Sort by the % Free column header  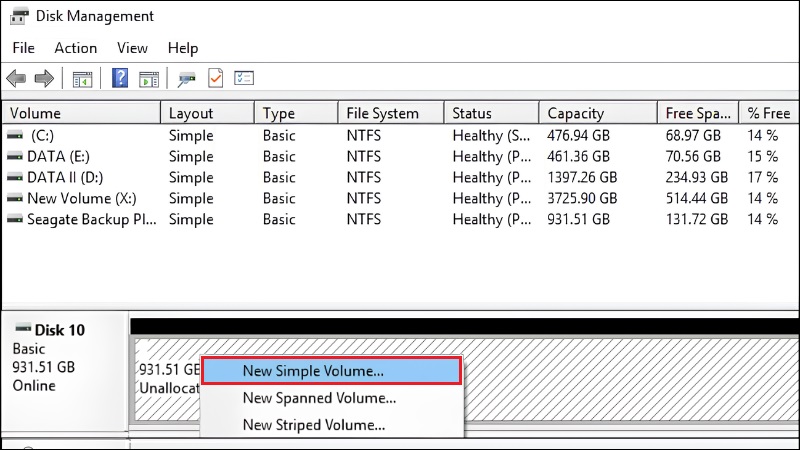coord(769,113)
